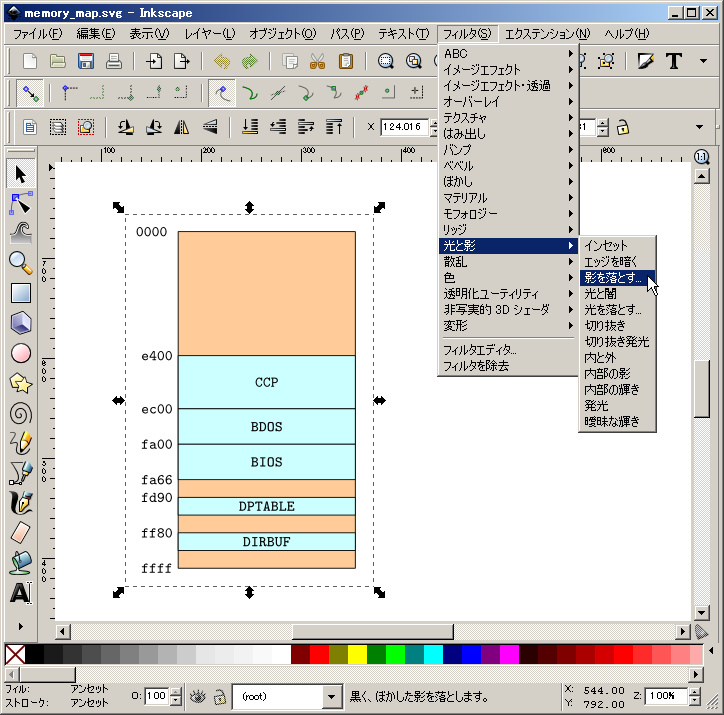Choose フィルタを除去 menu entry
Screen dimensions: 724x715
tap(508, 366)
